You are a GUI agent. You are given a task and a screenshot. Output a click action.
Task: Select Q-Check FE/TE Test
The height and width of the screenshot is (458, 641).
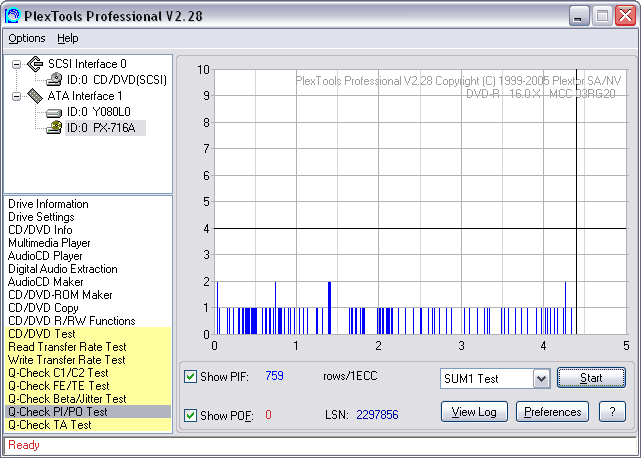click(x=88, y=386)
